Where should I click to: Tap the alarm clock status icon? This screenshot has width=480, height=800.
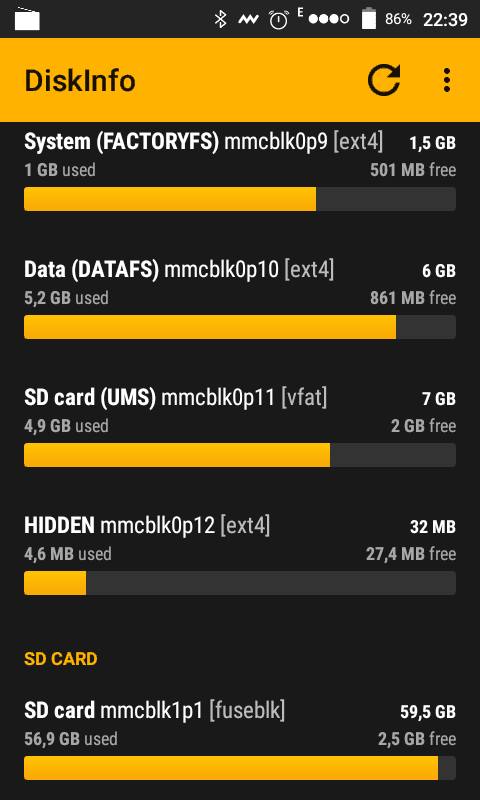(x=279, y=19)
